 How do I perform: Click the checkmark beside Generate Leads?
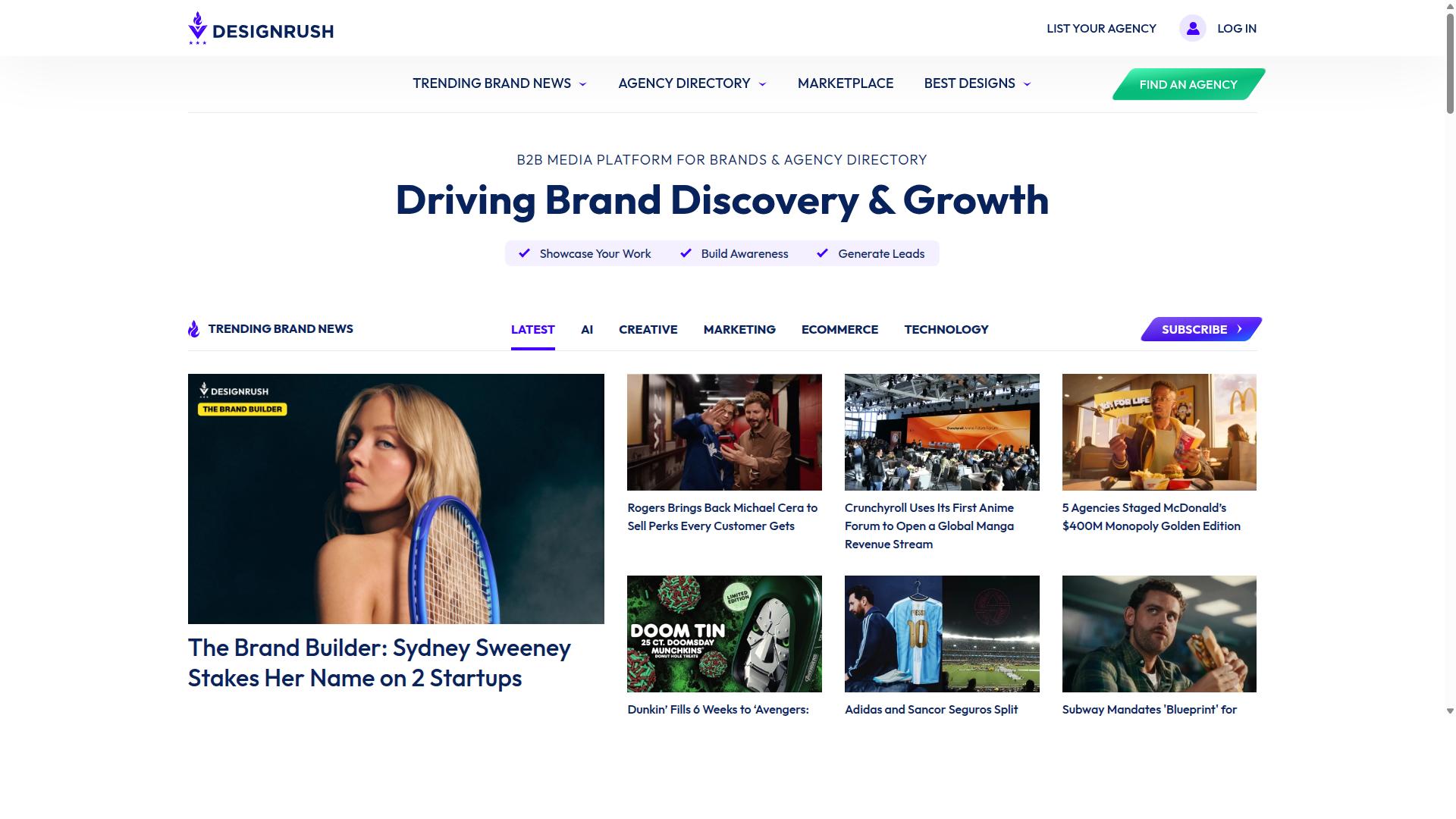822,253
